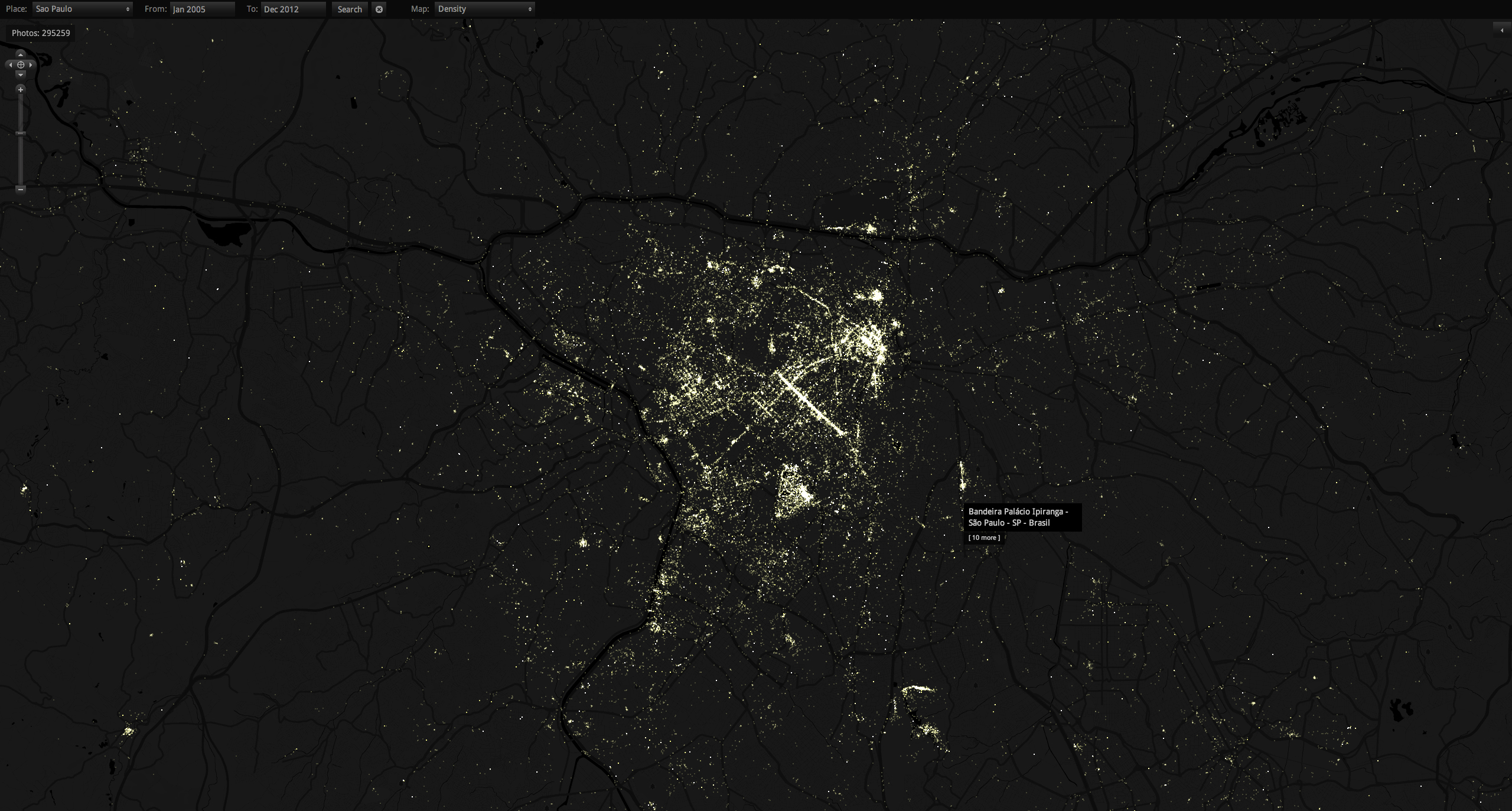Open the Place dropdown showing Sao Paulo
Screen dimensions: 1512x811
coord(82,9)
